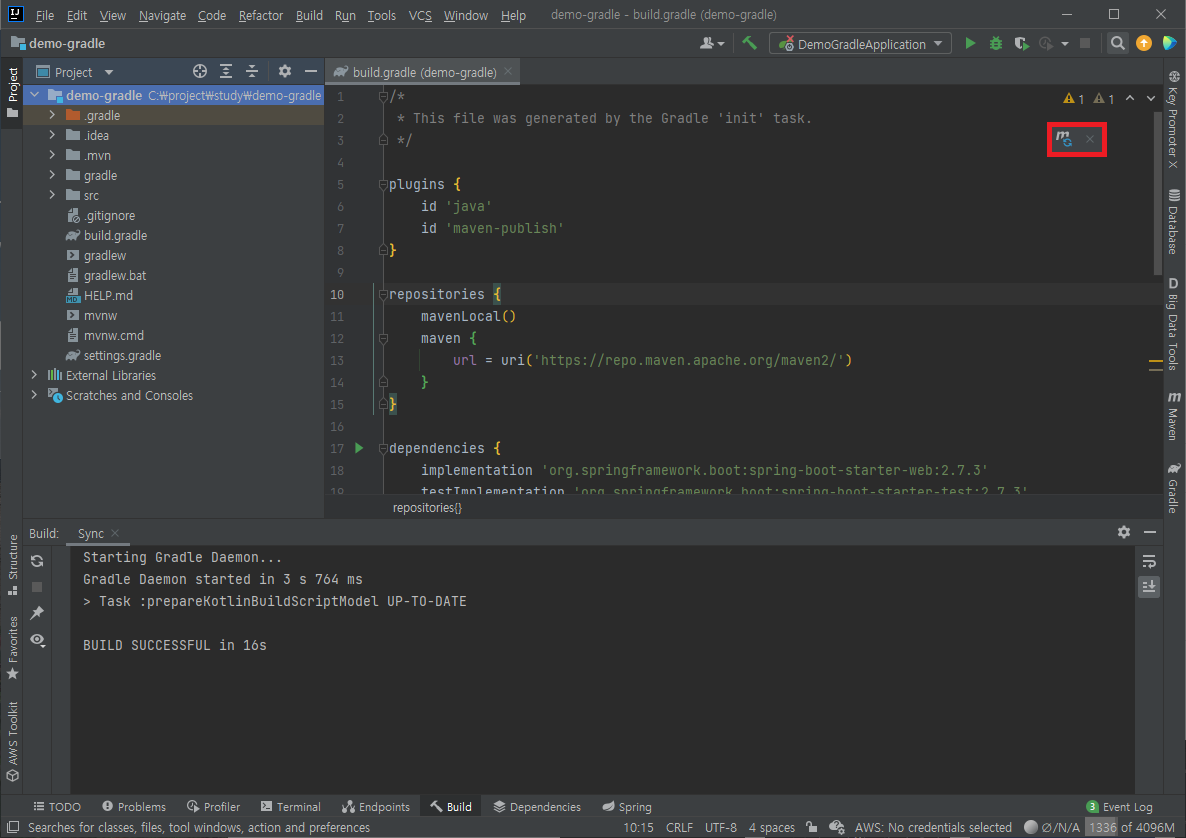Select build.gradle in project tree
Screen dimensions: 1186x838
(115, 235)
